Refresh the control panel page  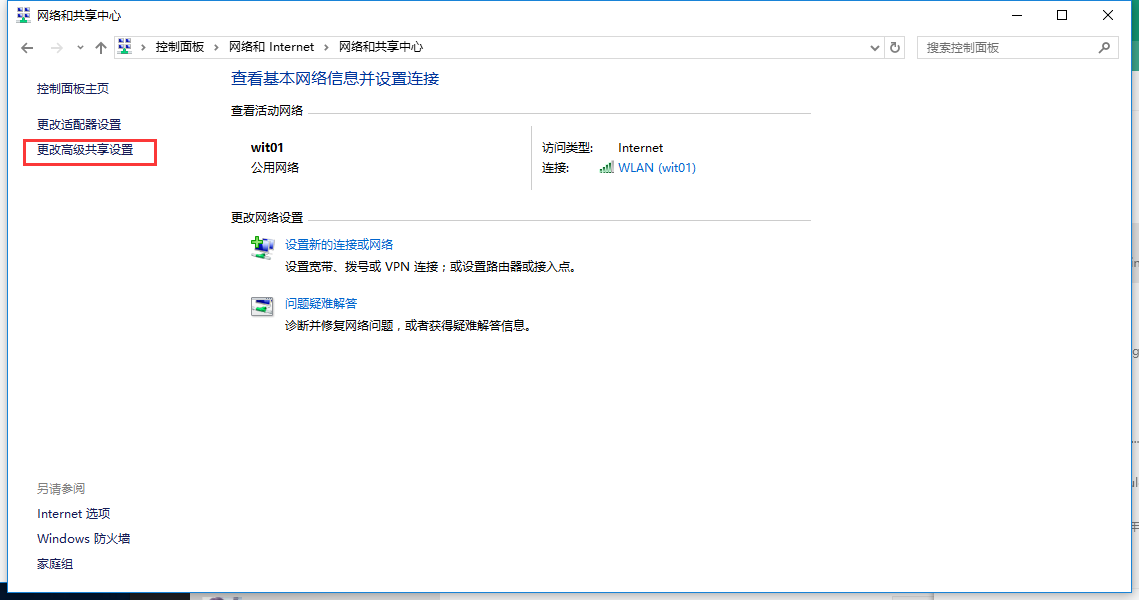pyautogui.click(x=895, y=48)
